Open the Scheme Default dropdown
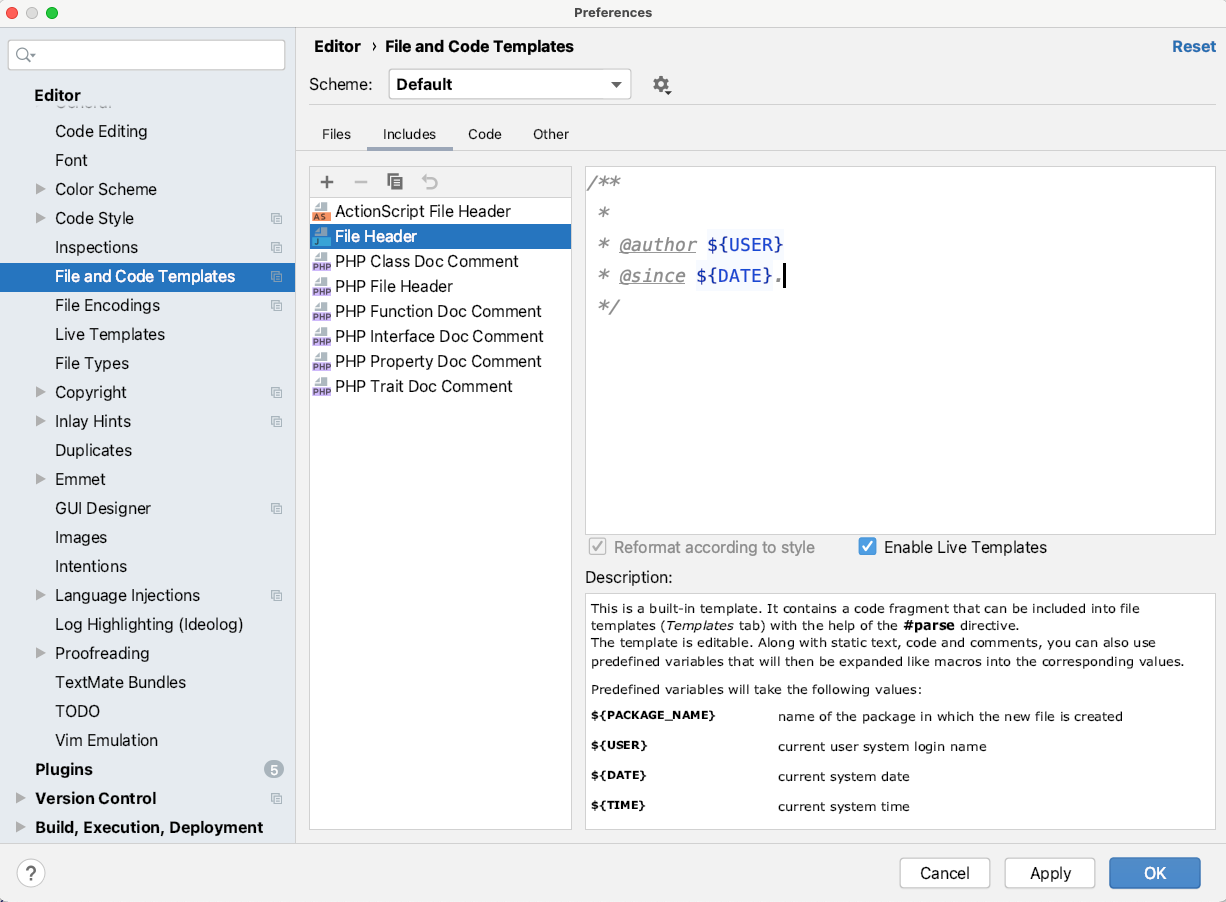The height and width of the screenshot is (902, 1226). 510,84
